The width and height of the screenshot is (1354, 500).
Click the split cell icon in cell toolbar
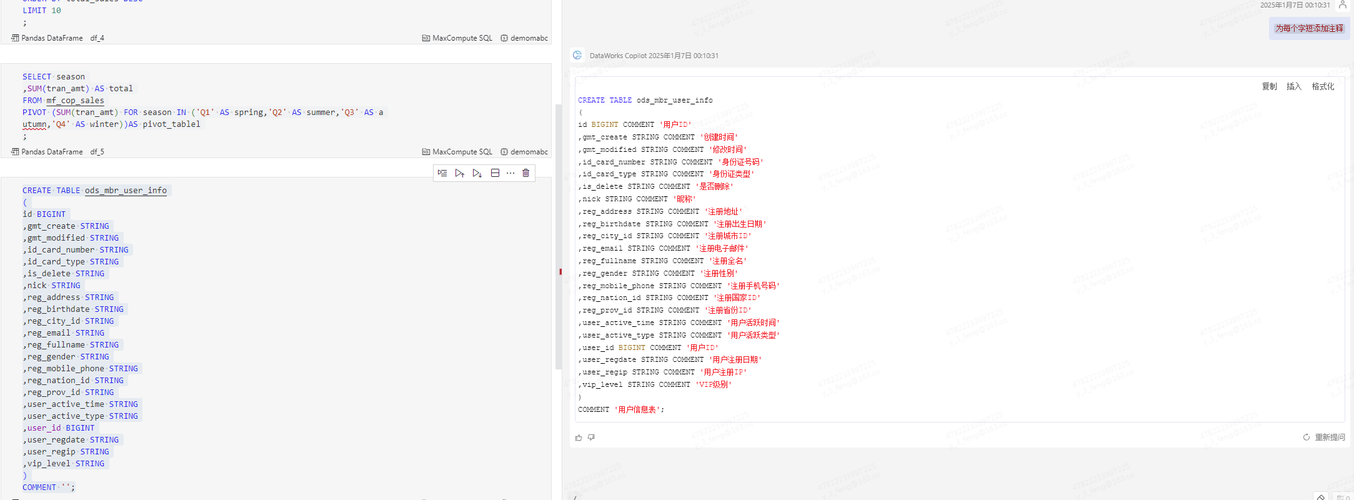tap(494, 173)
